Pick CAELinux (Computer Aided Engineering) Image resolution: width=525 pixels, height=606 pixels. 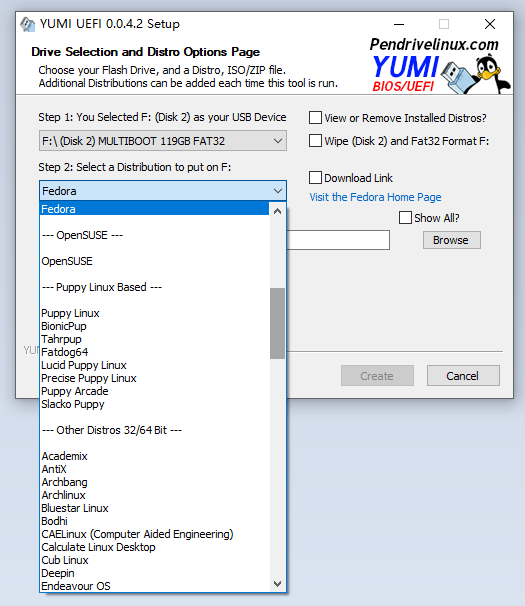pyautogui.click(x=154, y=534)
